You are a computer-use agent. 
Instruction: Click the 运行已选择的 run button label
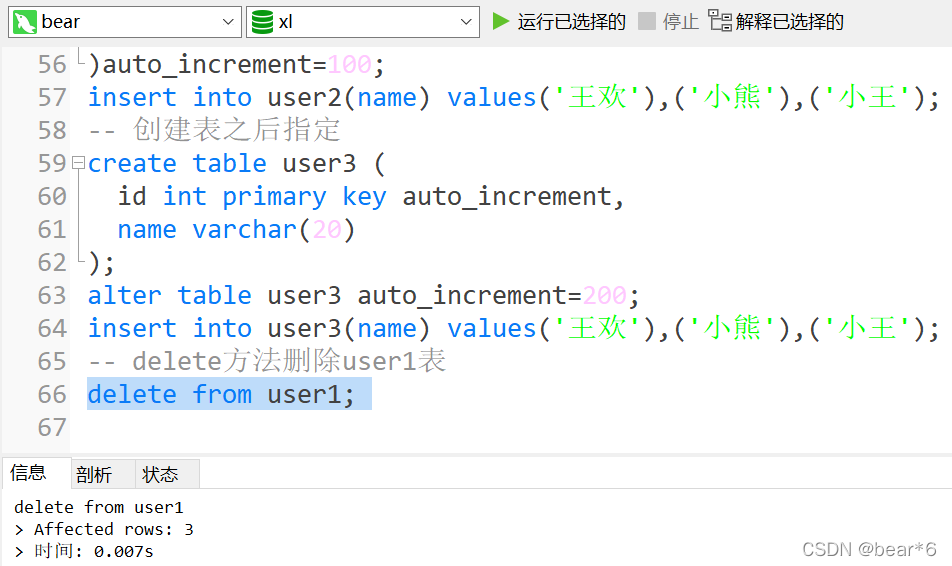pos(571,22)
